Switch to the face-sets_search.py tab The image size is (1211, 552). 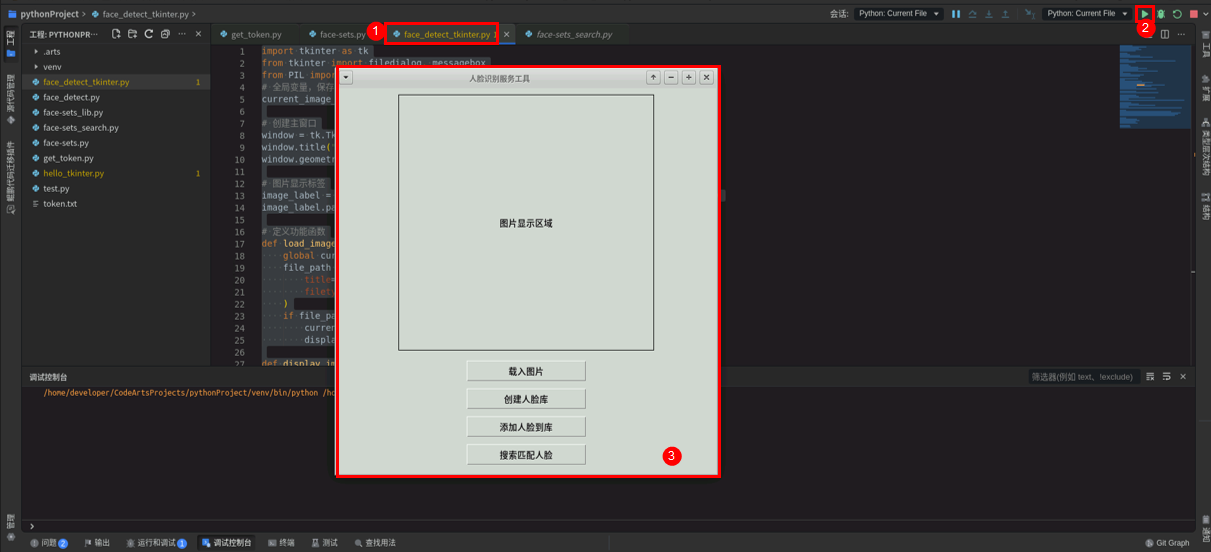coord(568,34)
